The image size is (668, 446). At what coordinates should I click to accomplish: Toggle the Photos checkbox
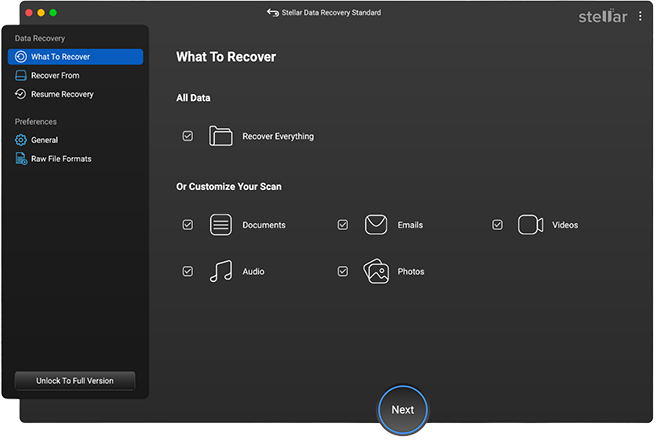point(343,271)
